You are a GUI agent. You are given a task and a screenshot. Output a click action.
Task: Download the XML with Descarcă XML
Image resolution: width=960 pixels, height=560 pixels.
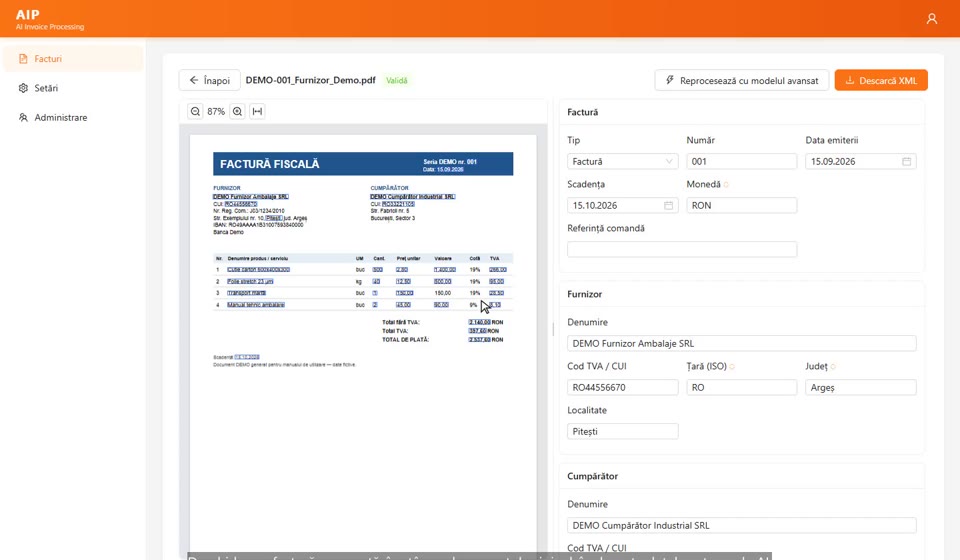[881, 80]
